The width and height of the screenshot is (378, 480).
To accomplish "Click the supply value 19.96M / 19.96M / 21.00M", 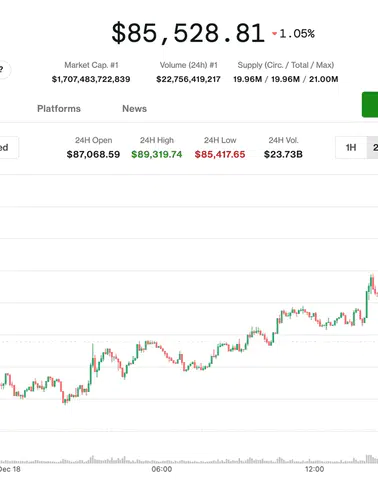I will 286,79.
